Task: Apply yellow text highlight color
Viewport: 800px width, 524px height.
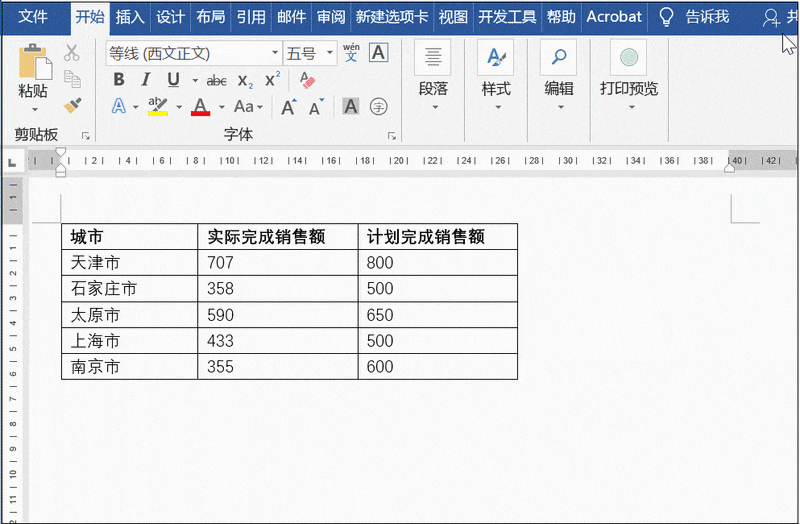Action: 158,107
